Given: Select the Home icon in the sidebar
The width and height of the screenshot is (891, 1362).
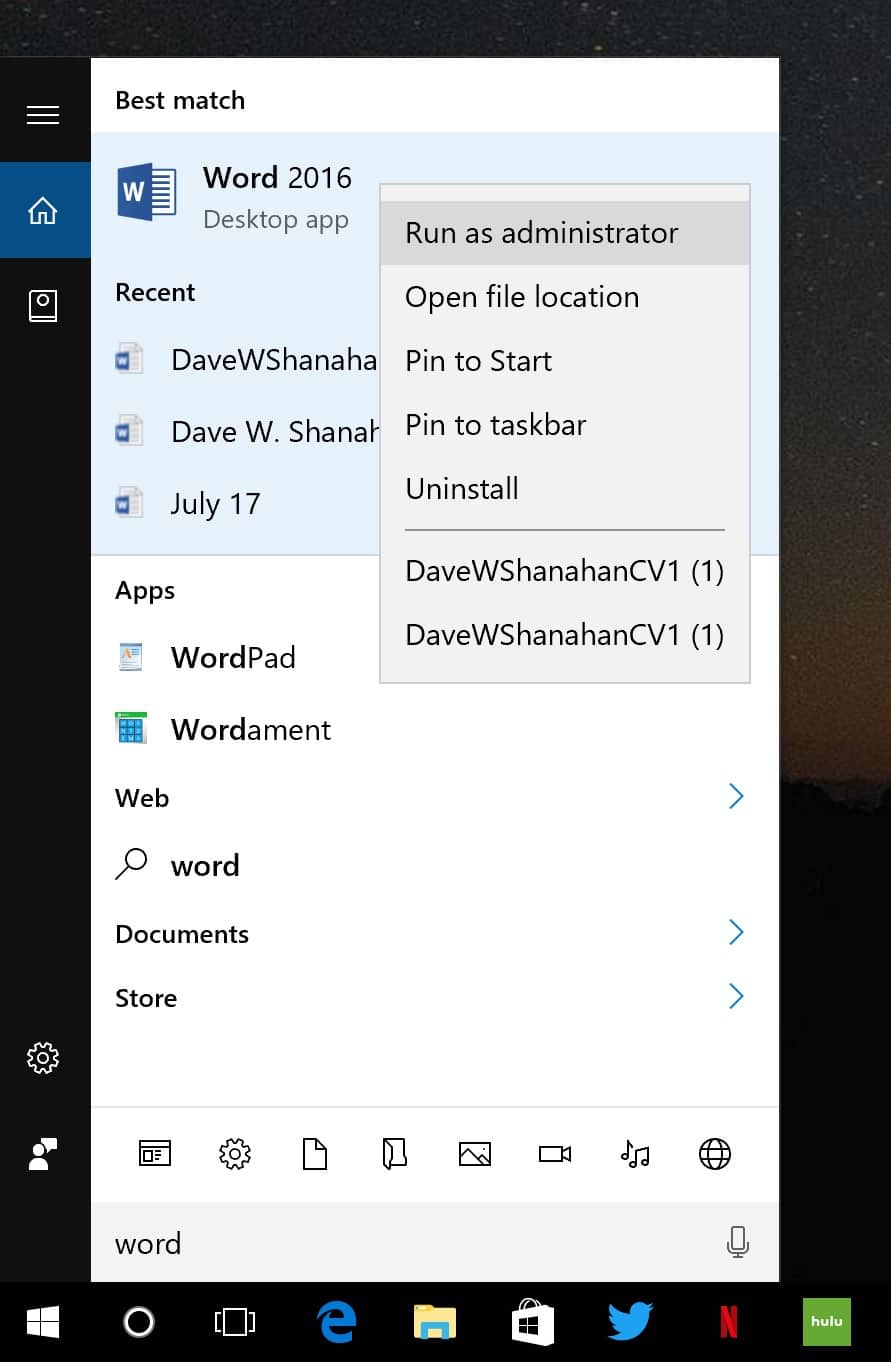Looking at the screenshot, I should pos(43,210).
